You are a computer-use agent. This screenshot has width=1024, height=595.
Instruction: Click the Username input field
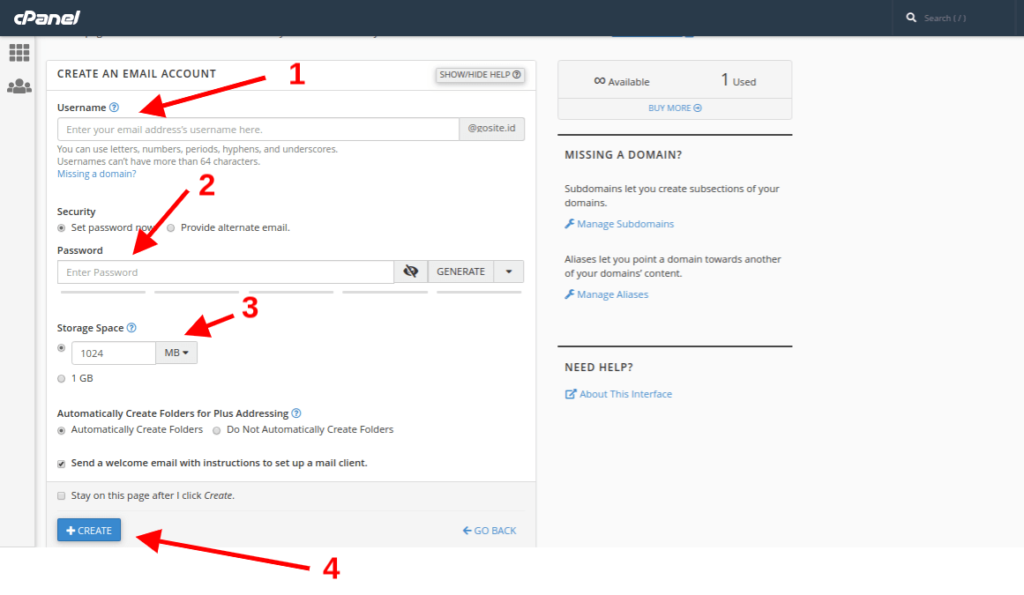pos(258,129)
